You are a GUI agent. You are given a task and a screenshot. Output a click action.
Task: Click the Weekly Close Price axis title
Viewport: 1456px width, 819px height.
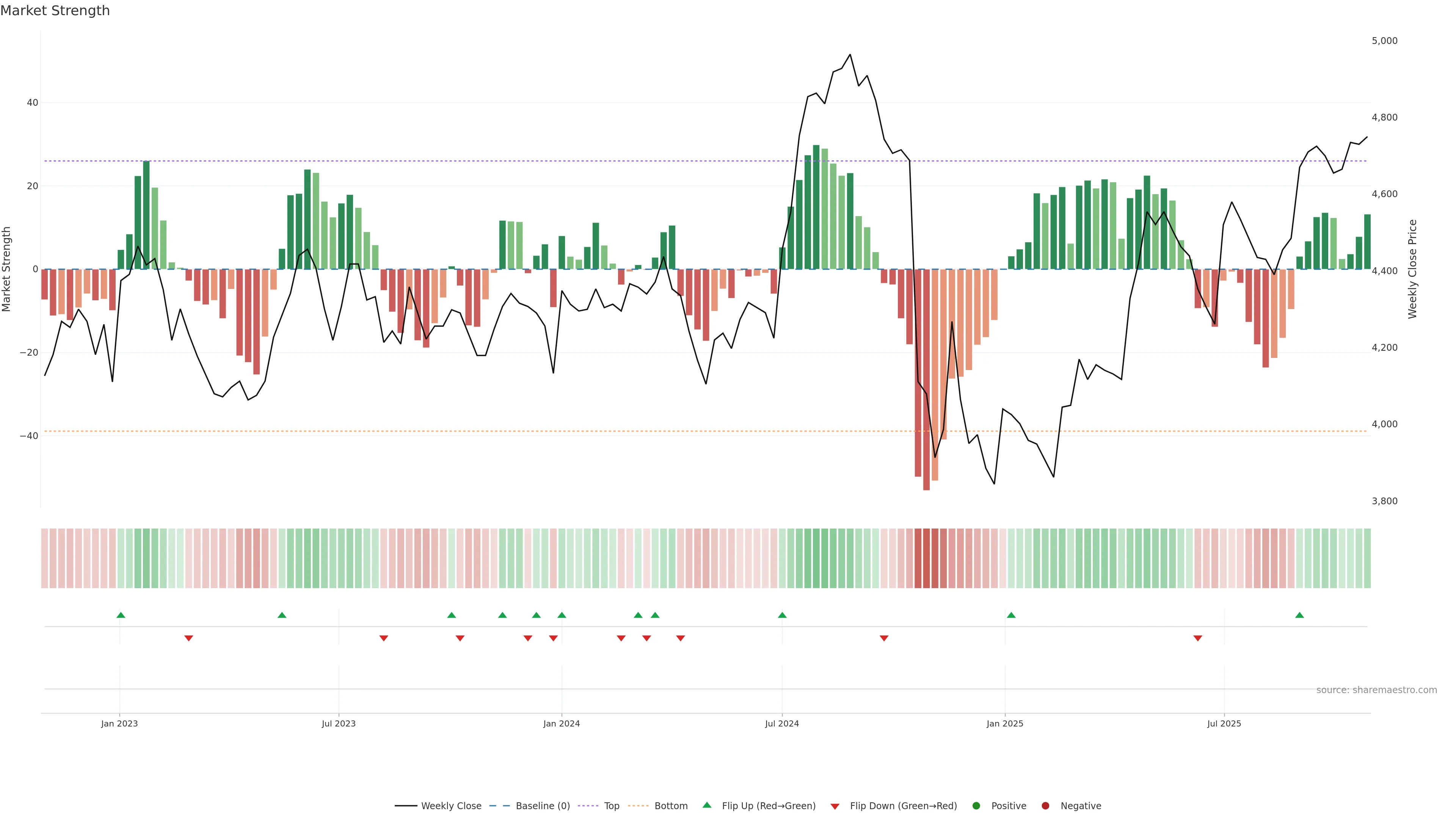pos(1412,269)
